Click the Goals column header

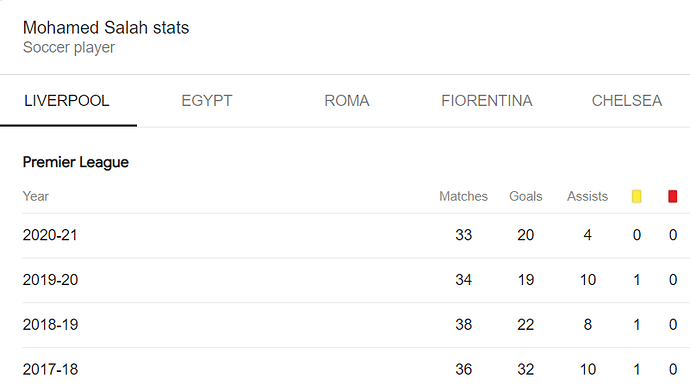point(525,196)
